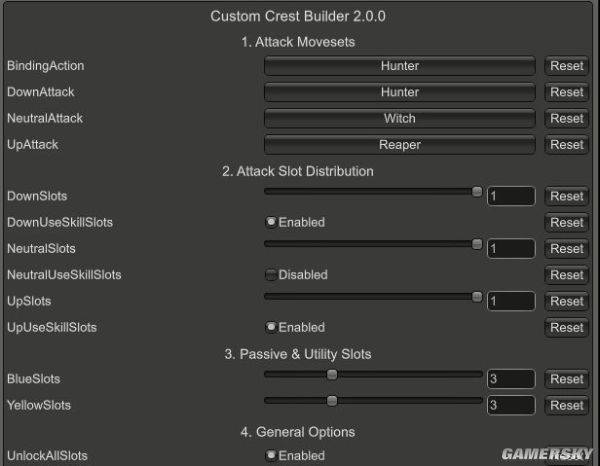Click Reset for YellowSlots
Image resolution: width=600 pixels, height=466 pixels.
(566, 405)
